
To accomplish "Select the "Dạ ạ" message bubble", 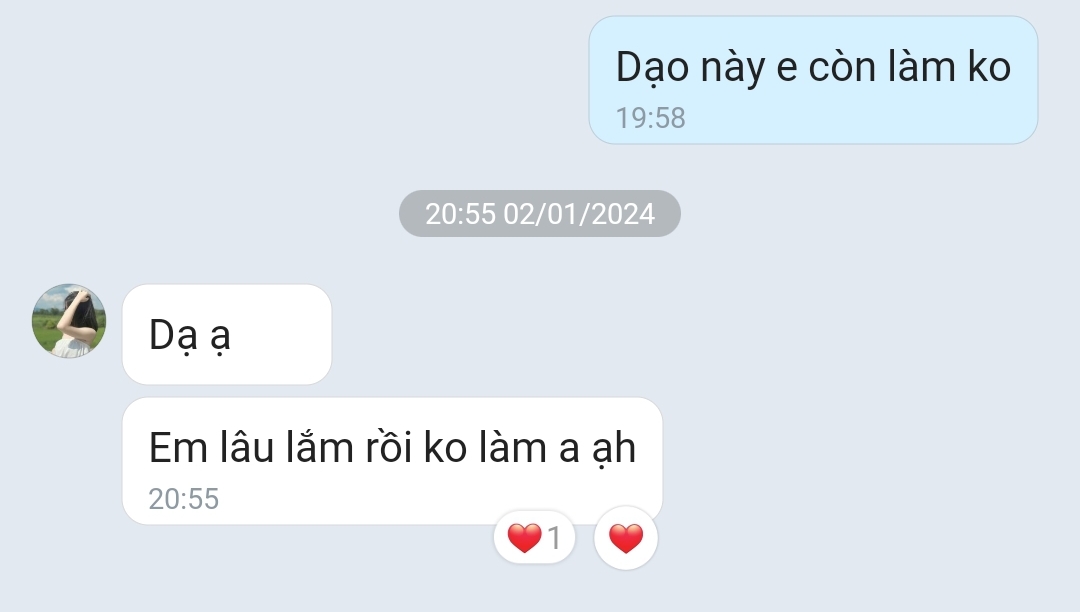I will click(x=227, y=335).
